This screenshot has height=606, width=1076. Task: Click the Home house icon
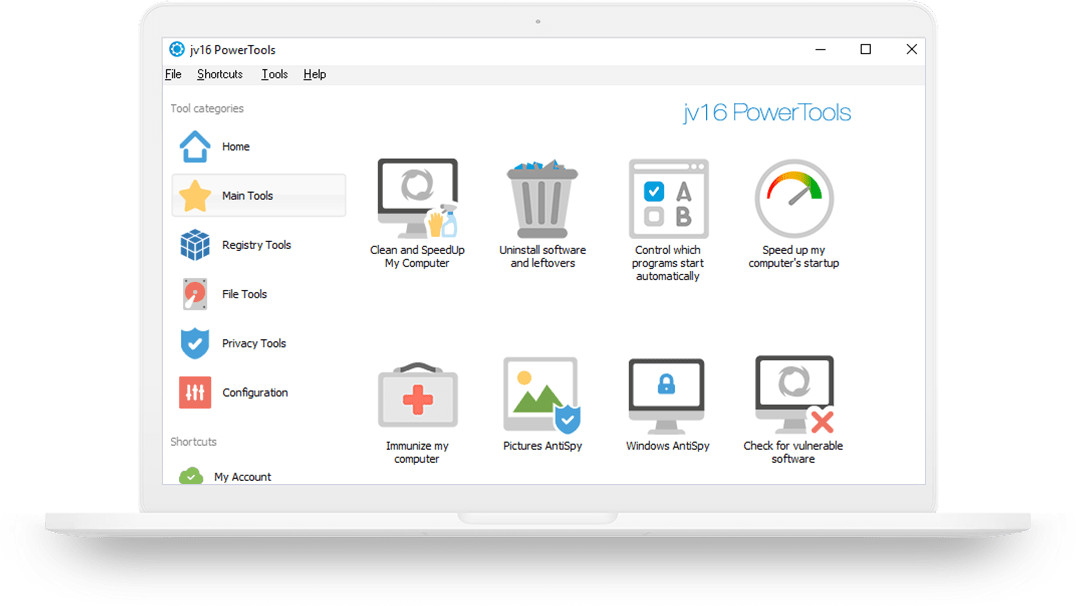point(195,146)
